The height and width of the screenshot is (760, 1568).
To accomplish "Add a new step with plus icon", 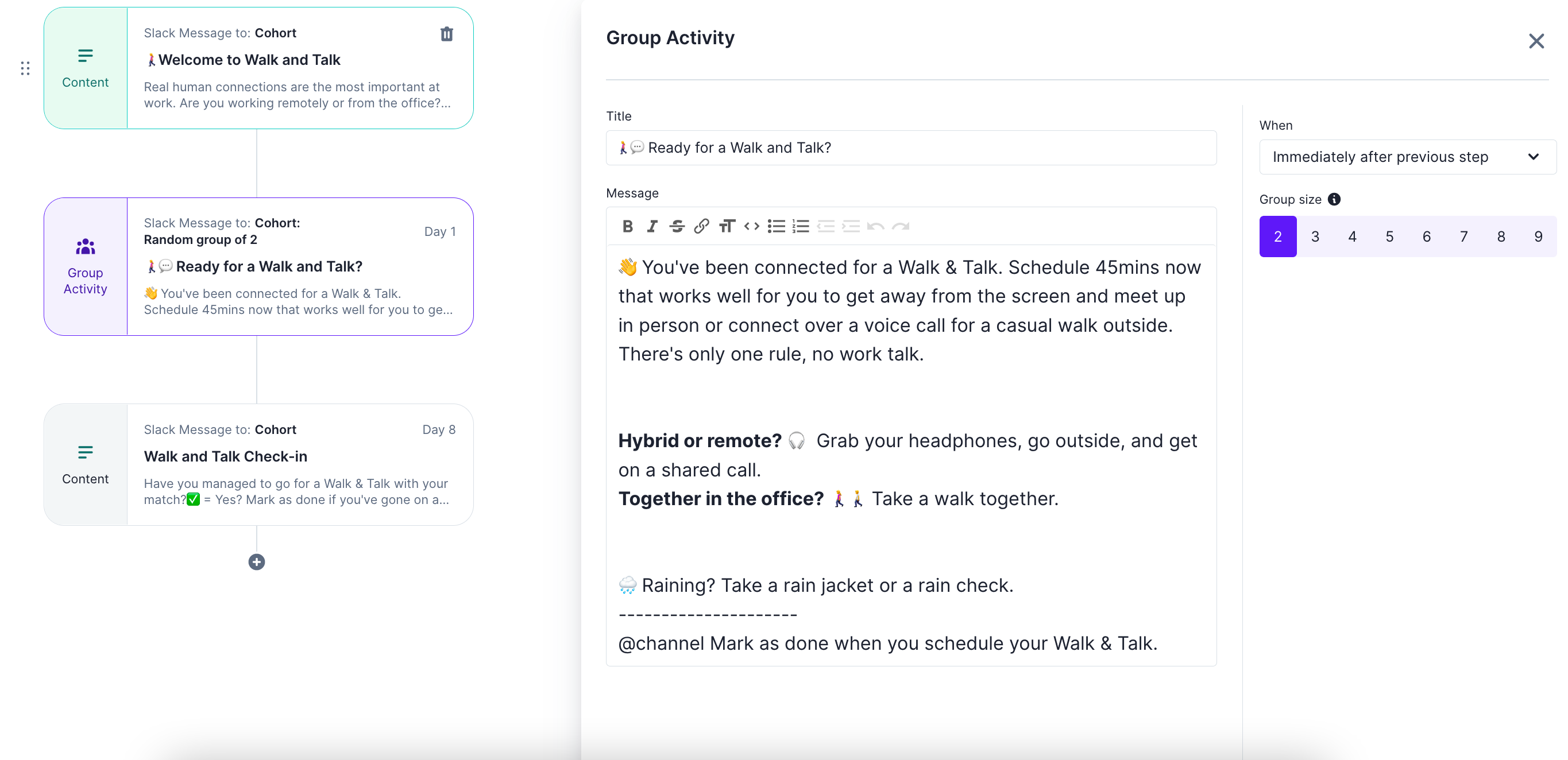I will tap(257, 561).
